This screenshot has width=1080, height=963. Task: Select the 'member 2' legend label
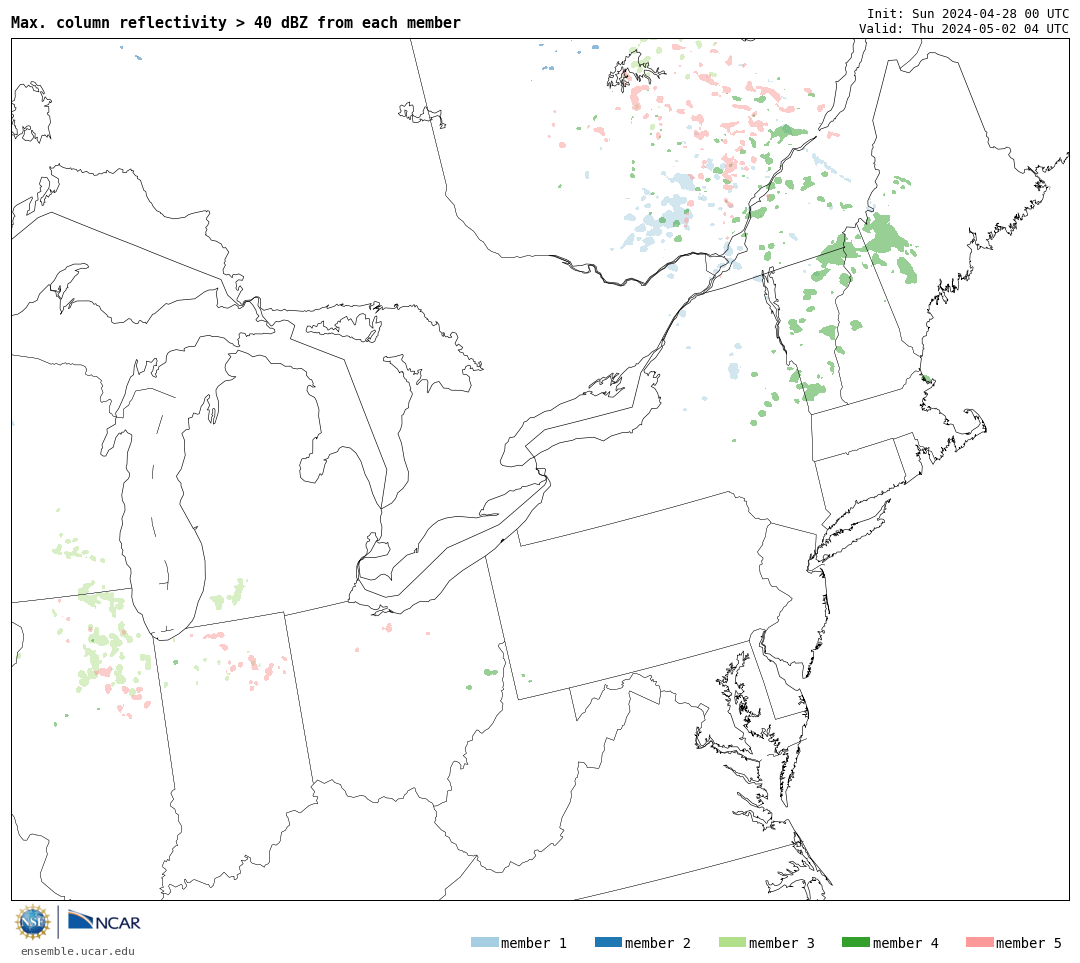pyautogui.click(x=658, y=943)
